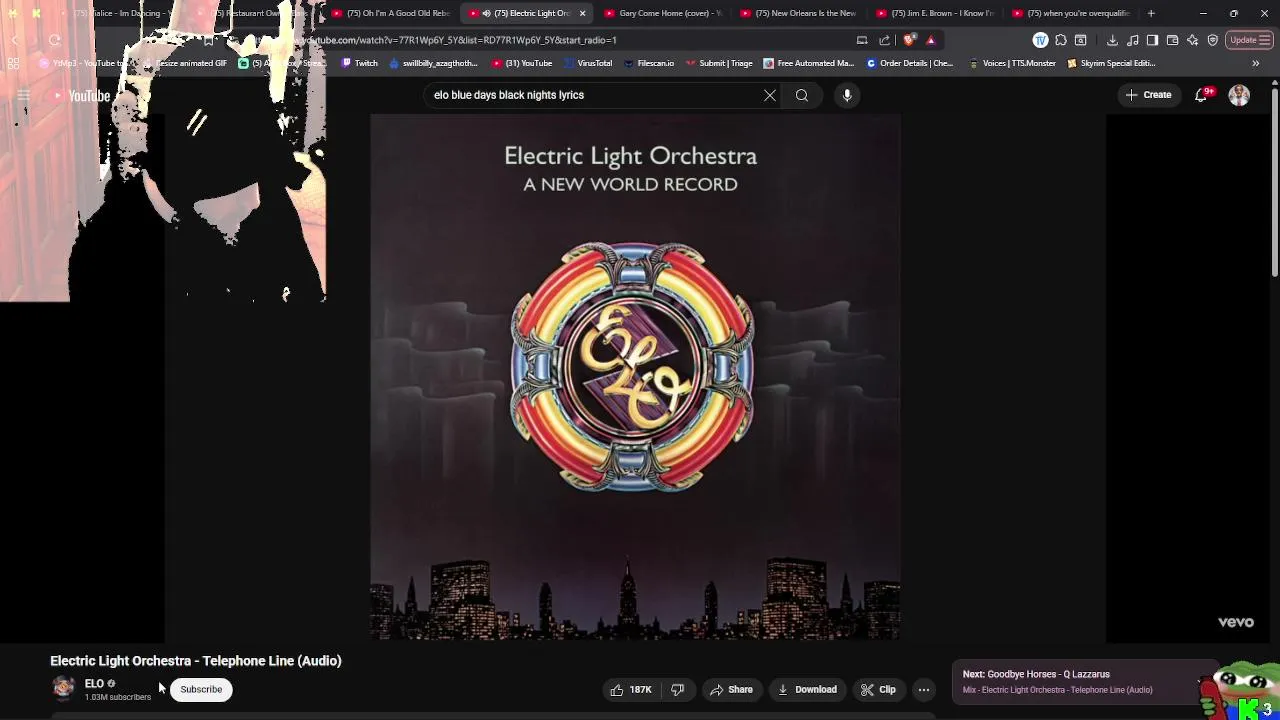Click the Clip scissors button
Screen dimensions: 1280x720
(879, 689)
